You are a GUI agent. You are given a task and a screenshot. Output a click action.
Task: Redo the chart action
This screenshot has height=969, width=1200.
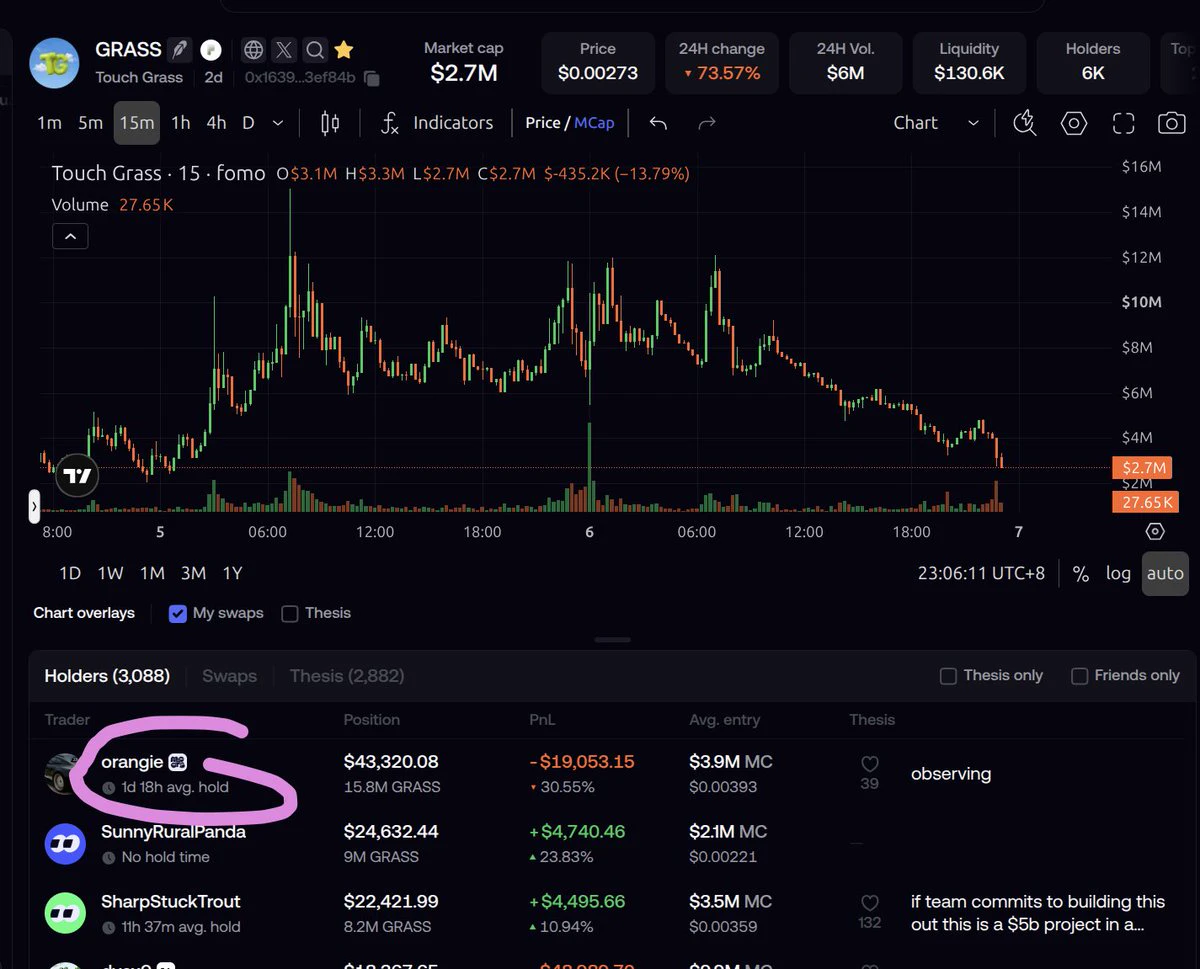tap(707, 123)
